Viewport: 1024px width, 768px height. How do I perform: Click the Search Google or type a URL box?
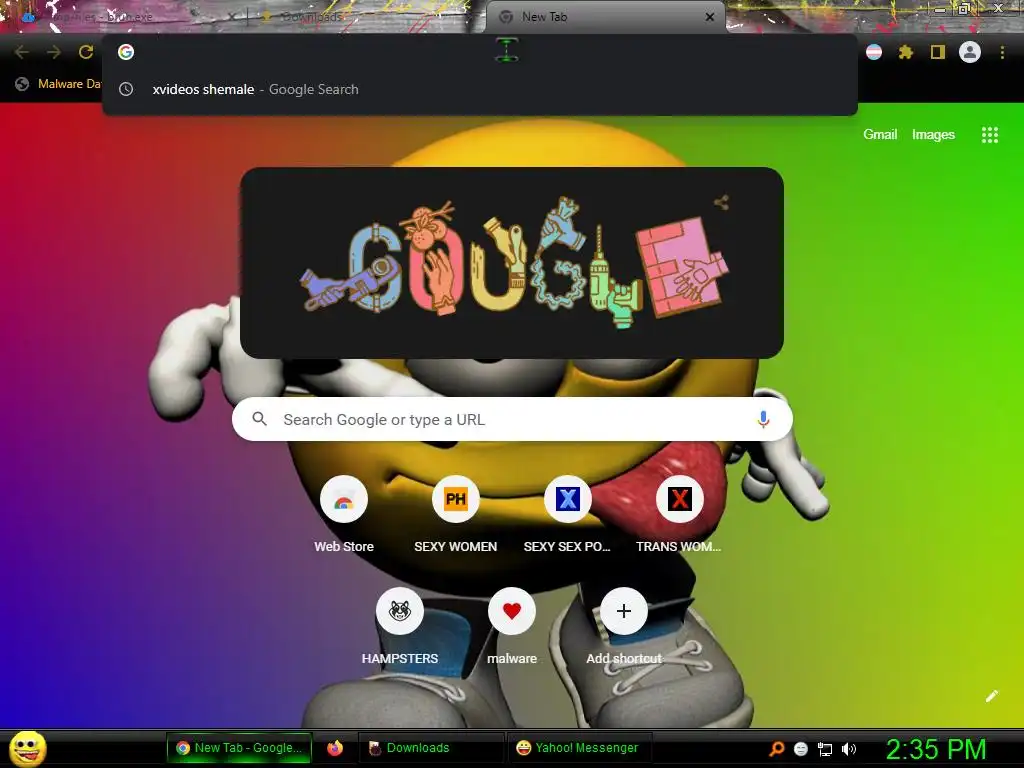pyautogui.click(x=512, y=419)
